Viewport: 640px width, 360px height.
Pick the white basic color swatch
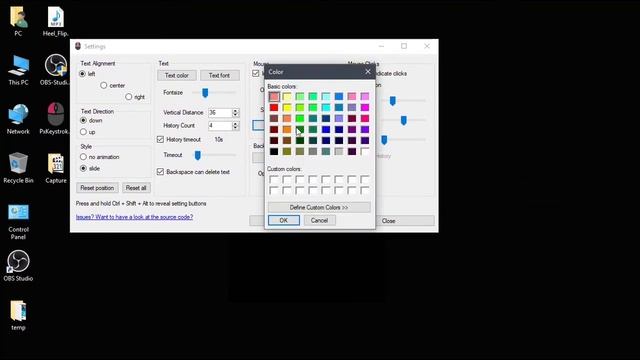tap(364, 151)
